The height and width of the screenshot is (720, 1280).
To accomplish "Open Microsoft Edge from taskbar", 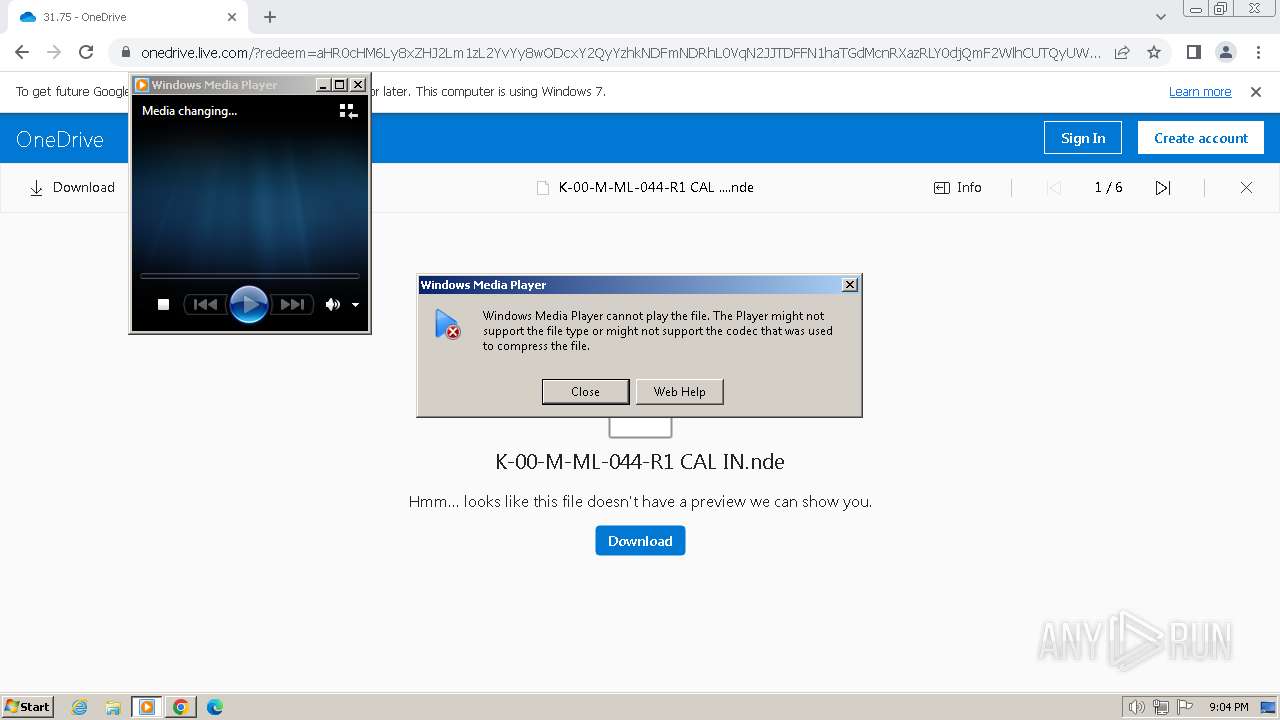I will coord(215,707).
